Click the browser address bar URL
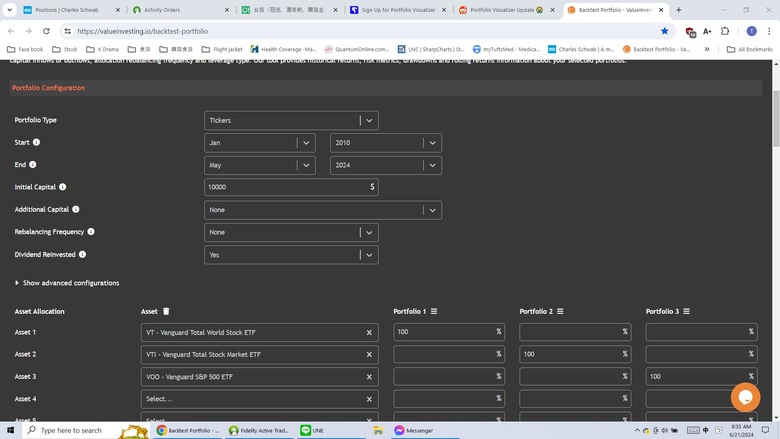 pyautogui.click(x=143, y=31)
